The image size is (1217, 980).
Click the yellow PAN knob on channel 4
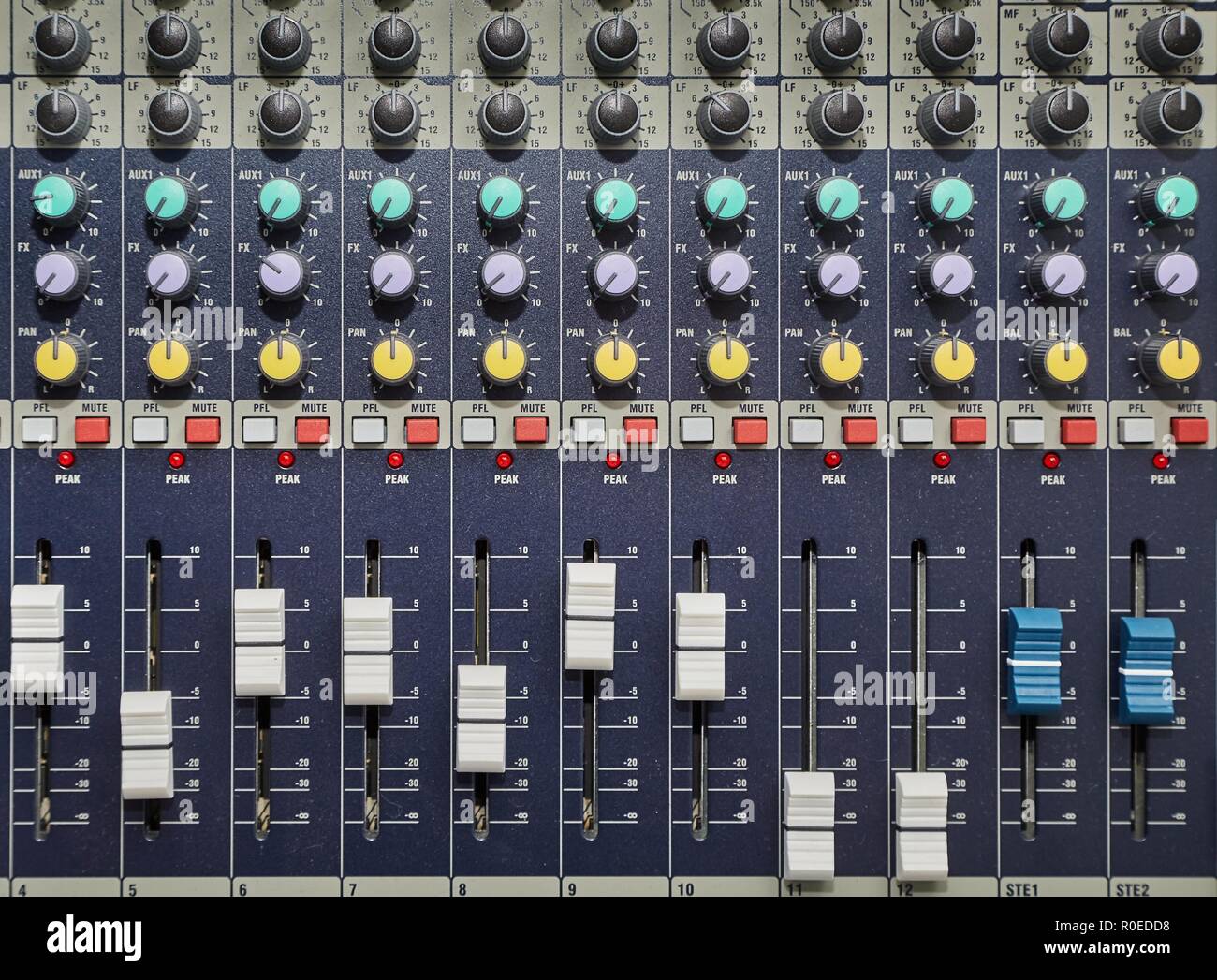(60, 358)
